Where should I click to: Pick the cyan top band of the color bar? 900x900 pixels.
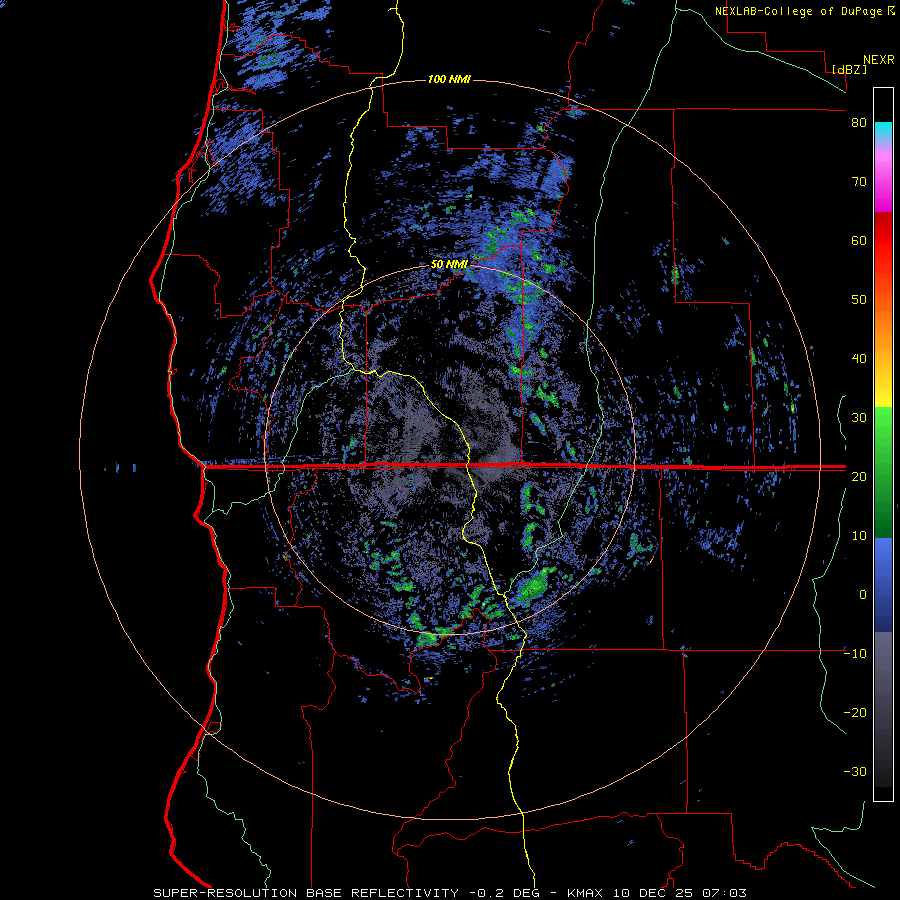pos(883,129)
